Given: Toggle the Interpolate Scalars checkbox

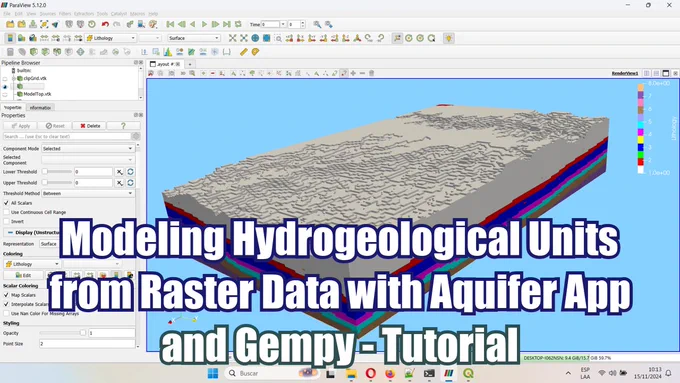Looking at the screenshot, I should point(6,304).
